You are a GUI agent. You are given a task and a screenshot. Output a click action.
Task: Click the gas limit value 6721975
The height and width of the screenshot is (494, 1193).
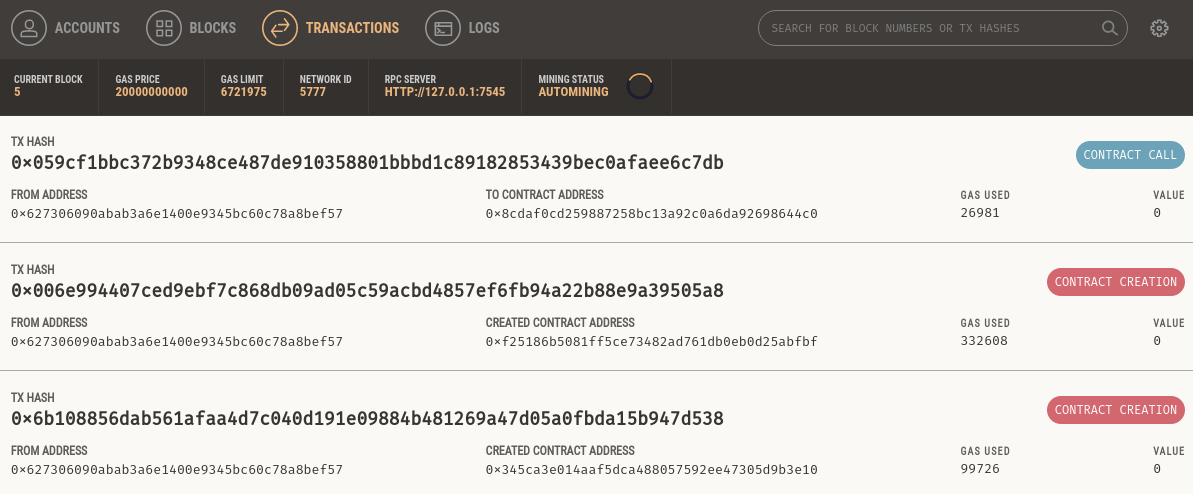(243, 92)
